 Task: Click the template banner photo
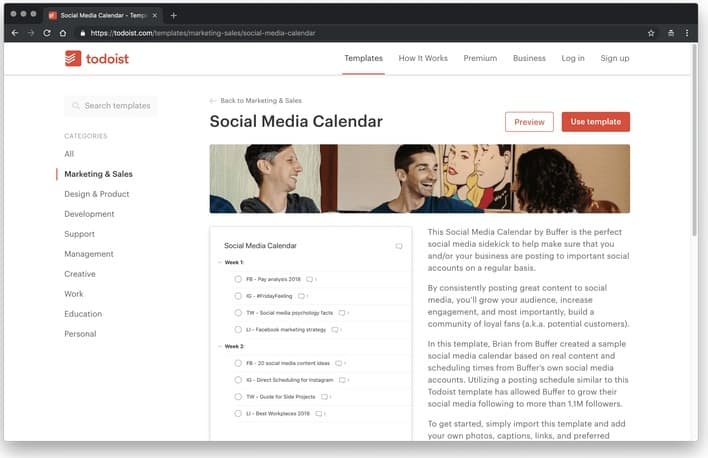[x=419, y=178]
